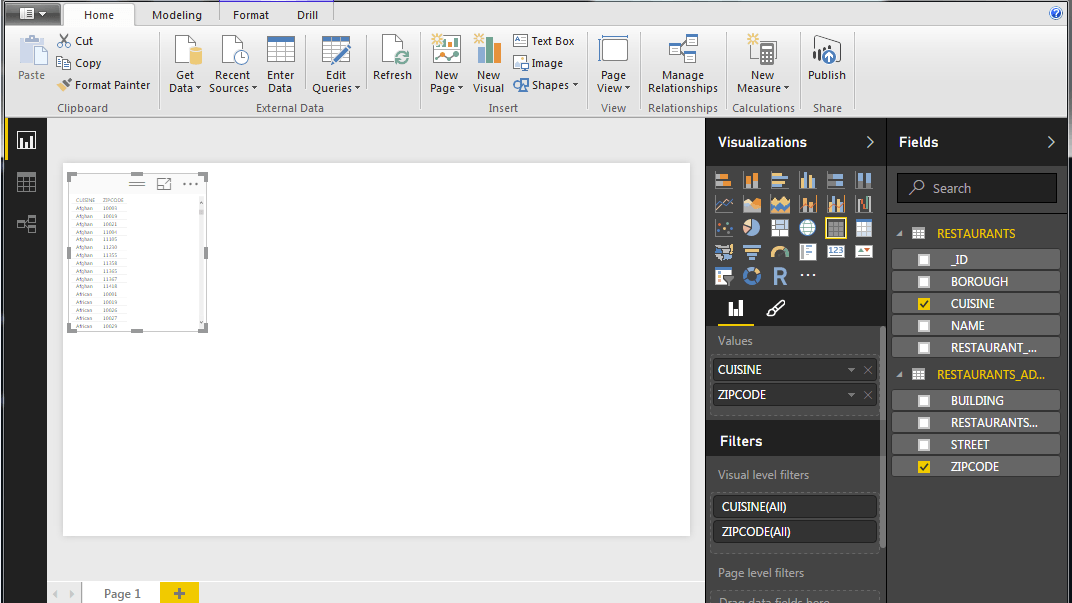Screen dimensions: 1072x603
Task: Open the Modeling ribbon tab
Action: coord(177,15)
